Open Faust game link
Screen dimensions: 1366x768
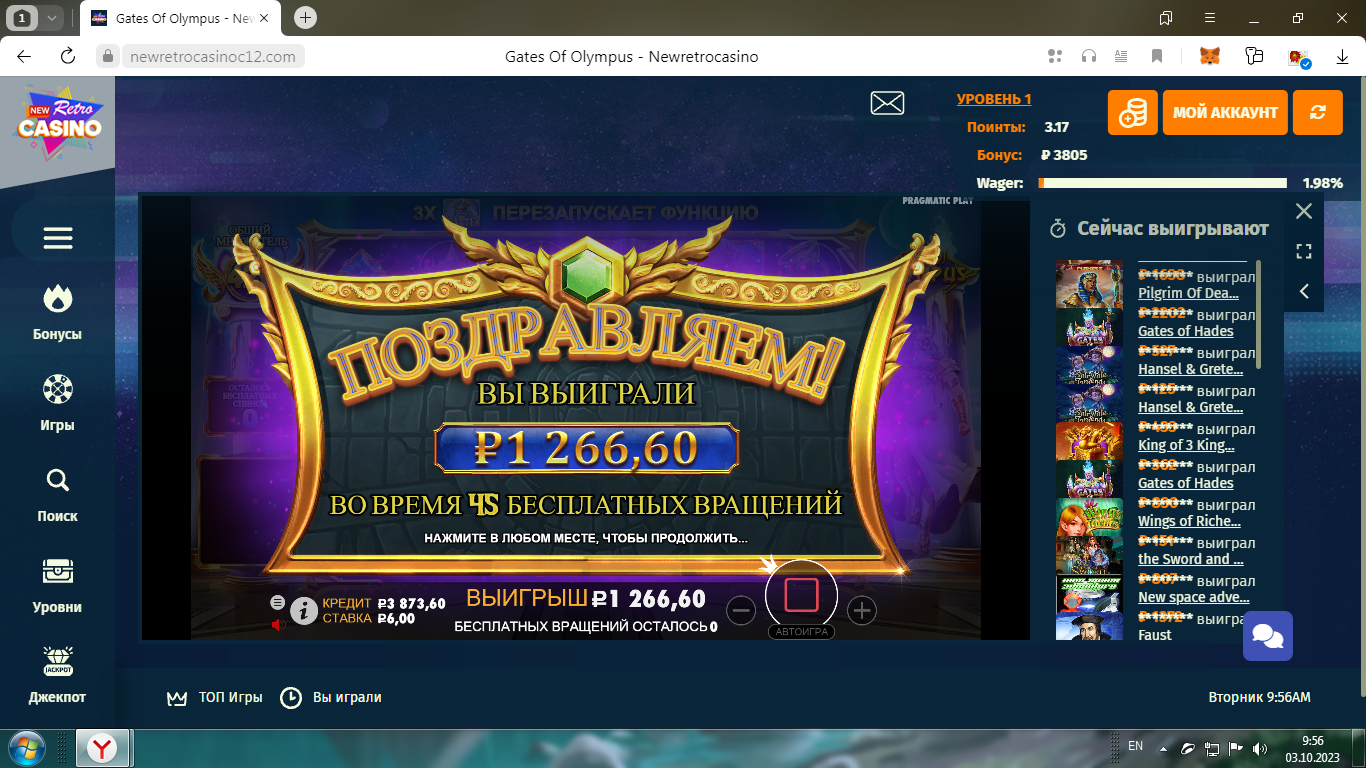tap(1155, 635)
